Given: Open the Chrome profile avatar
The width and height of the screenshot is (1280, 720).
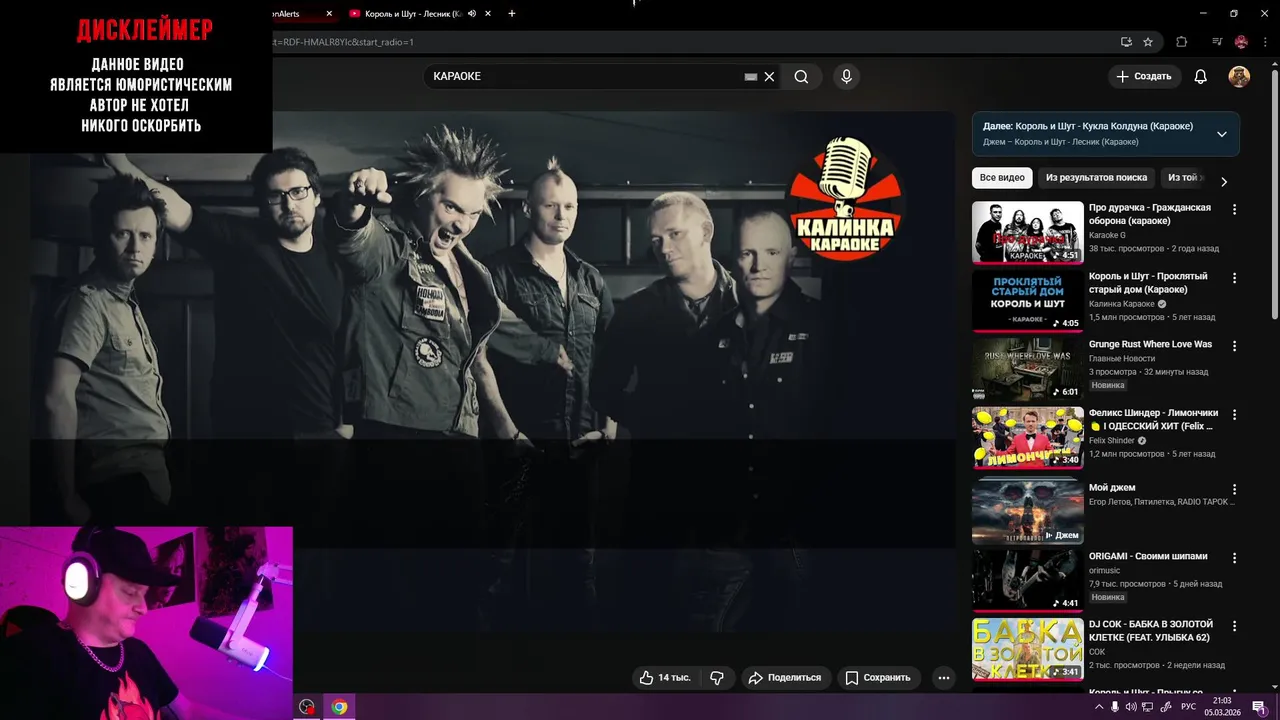Looking at the screenshot, I should coord(1241,42).
